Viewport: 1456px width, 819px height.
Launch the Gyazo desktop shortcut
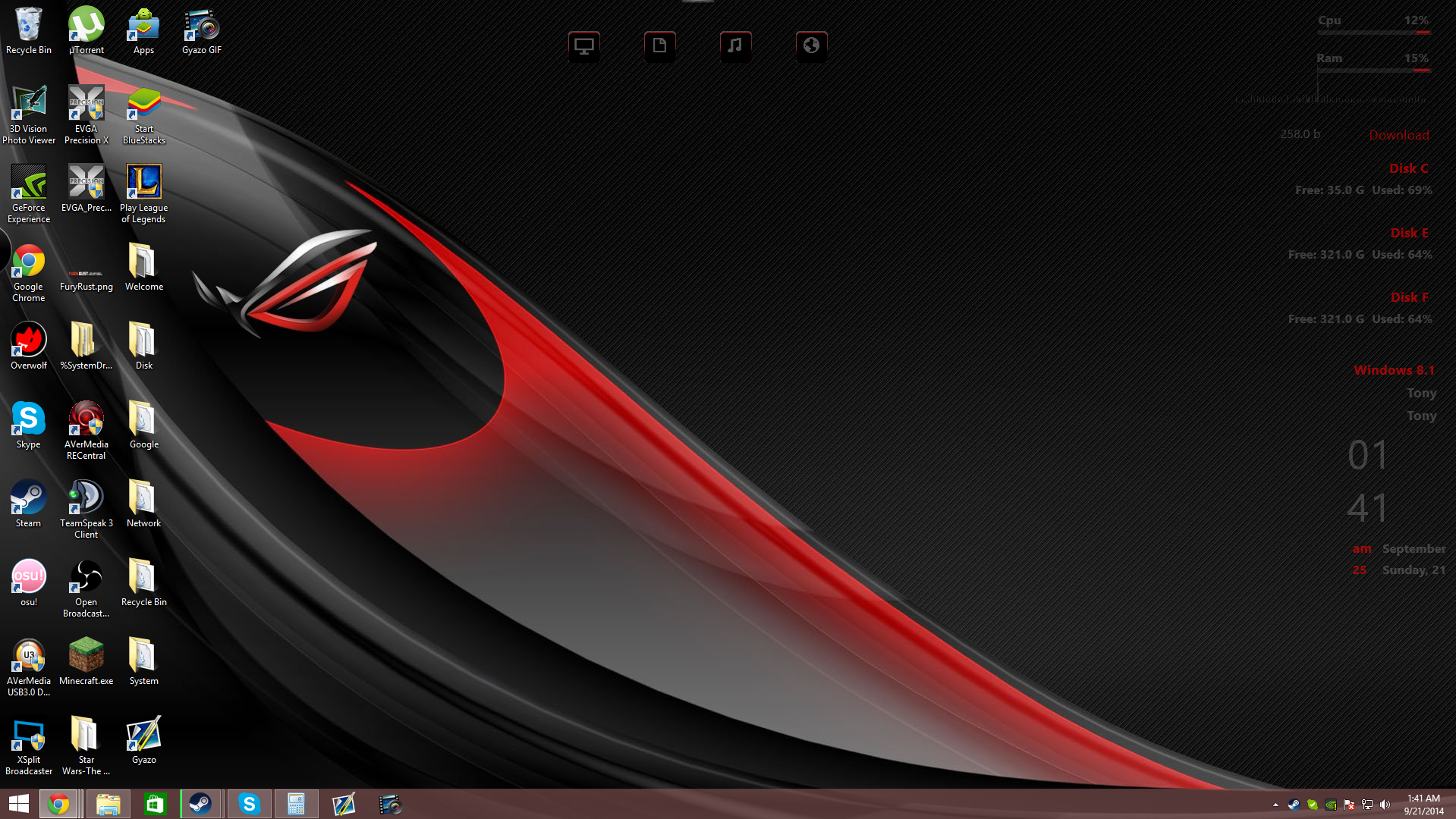coord(143,740)
